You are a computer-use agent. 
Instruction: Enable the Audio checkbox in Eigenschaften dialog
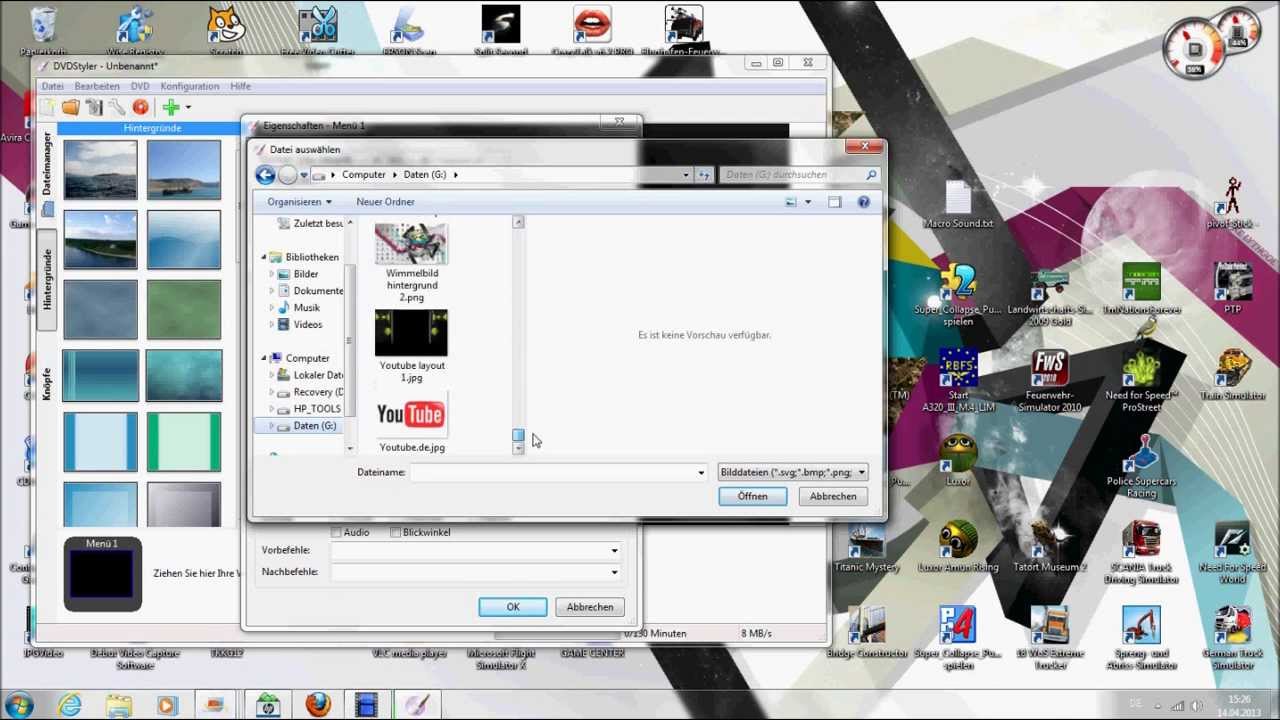coord(336,533)
